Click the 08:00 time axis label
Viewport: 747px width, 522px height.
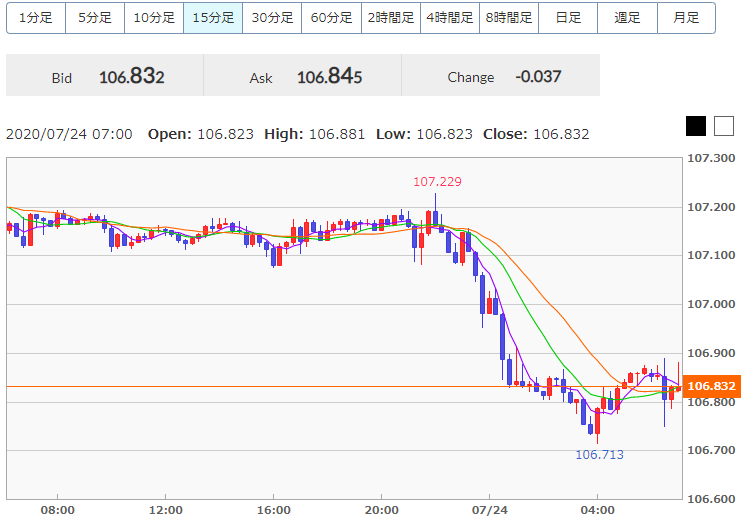tap(57, 511)
